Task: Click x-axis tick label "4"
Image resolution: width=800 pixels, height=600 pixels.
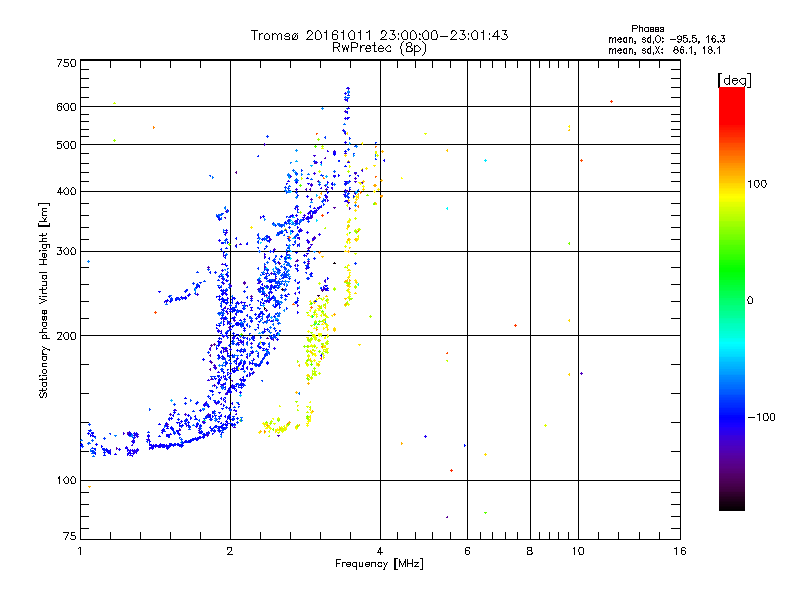Action: pos(380,551)
